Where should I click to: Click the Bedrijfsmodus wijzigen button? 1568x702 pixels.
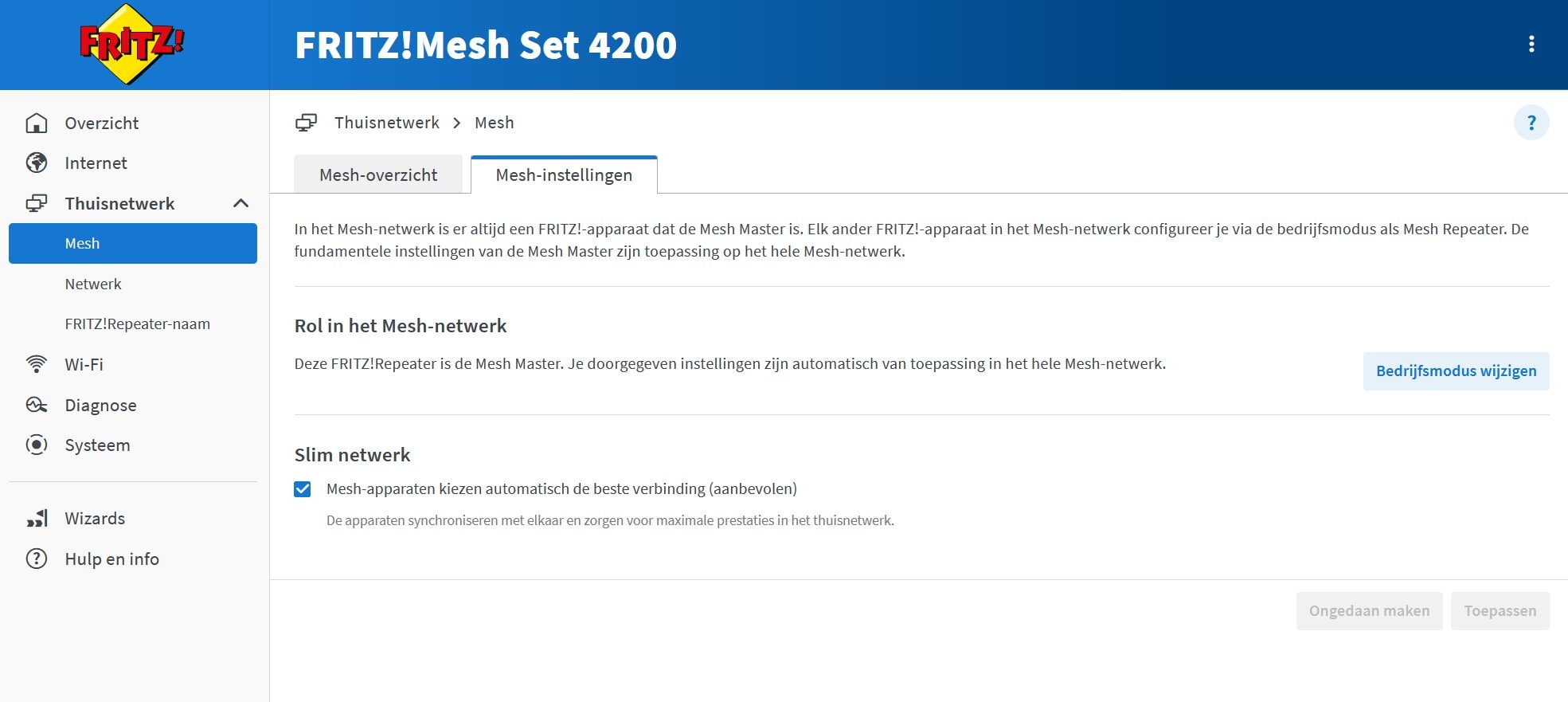(1456, 371)
